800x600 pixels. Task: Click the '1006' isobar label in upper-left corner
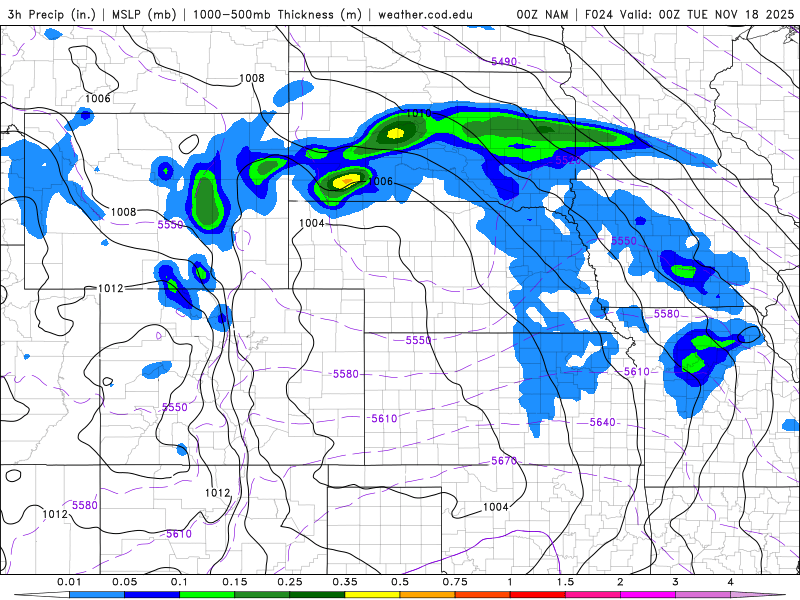click(x=98, y=98)
